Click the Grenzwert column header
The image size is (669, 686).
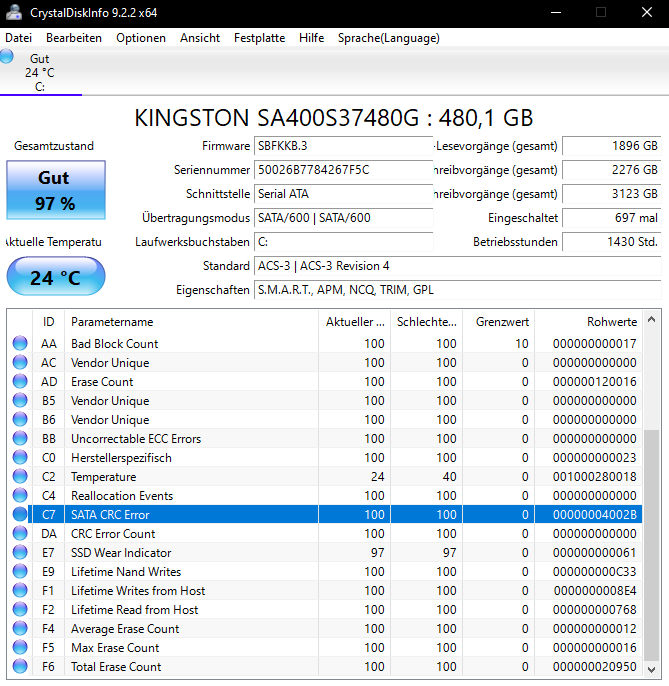click(x=499, y=322)
